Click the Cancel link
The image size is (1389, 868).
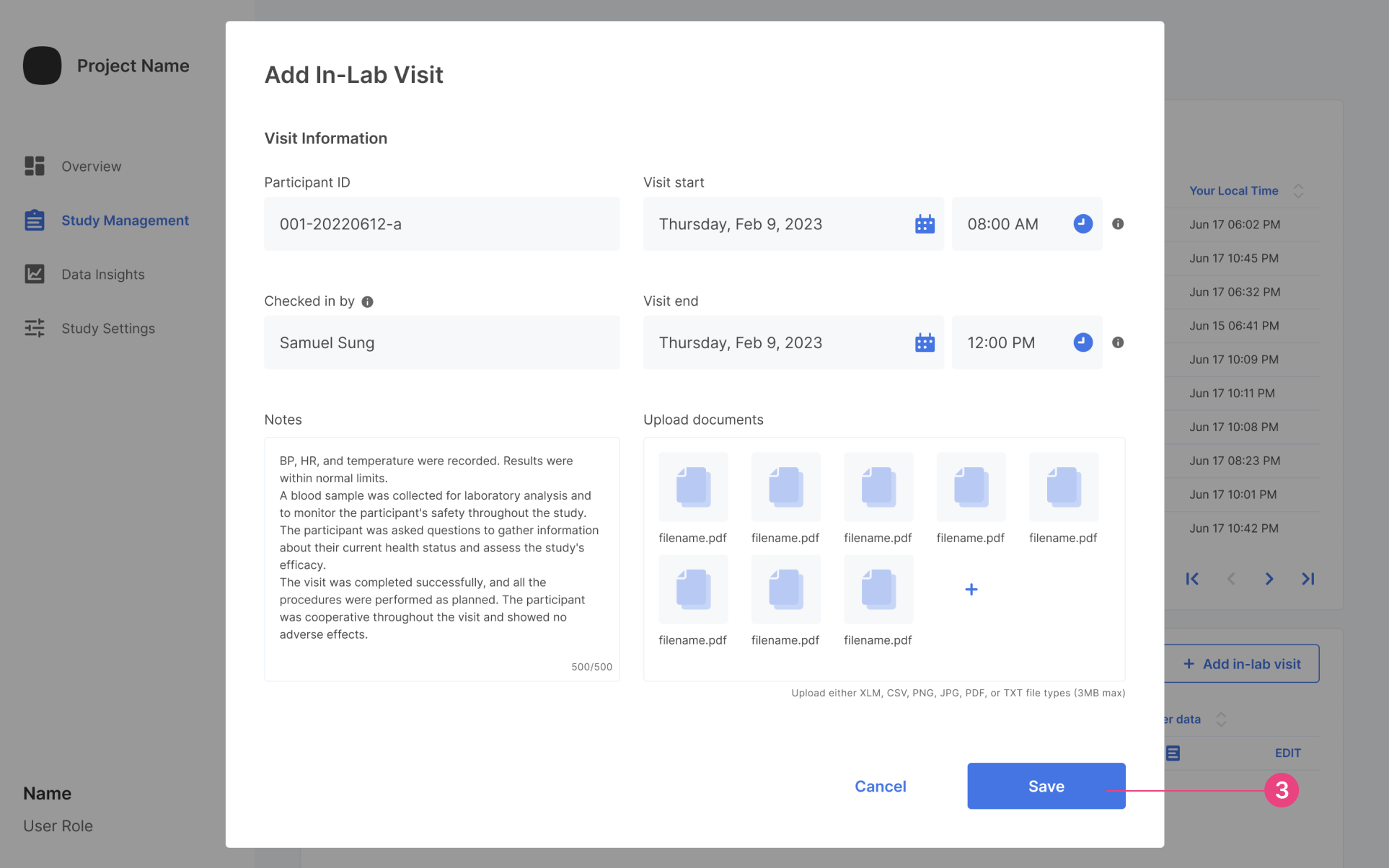tap(880, 787)
